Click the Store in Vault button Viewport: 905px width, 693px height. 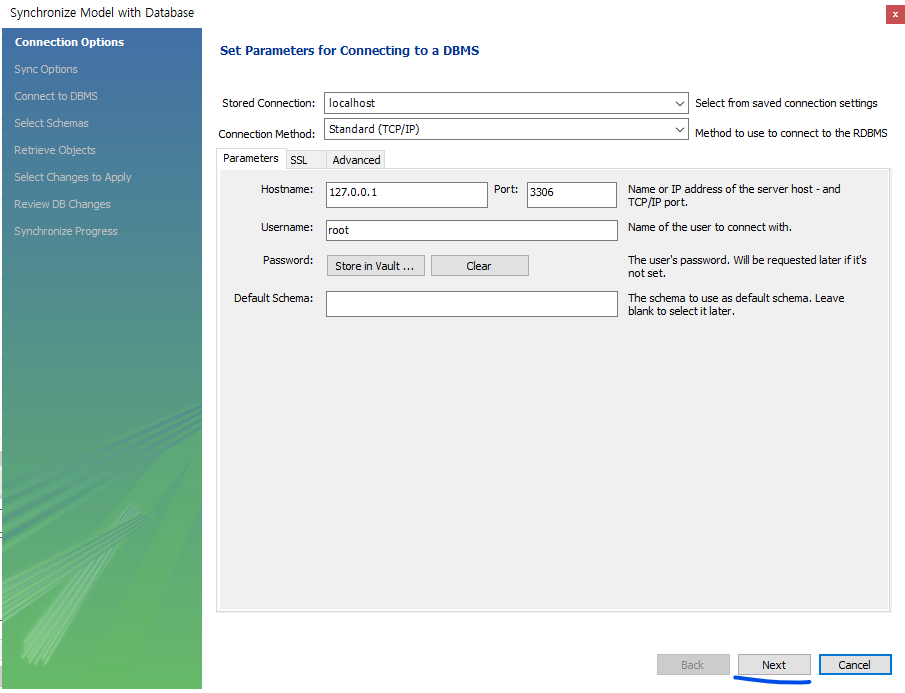pos(375,266)
